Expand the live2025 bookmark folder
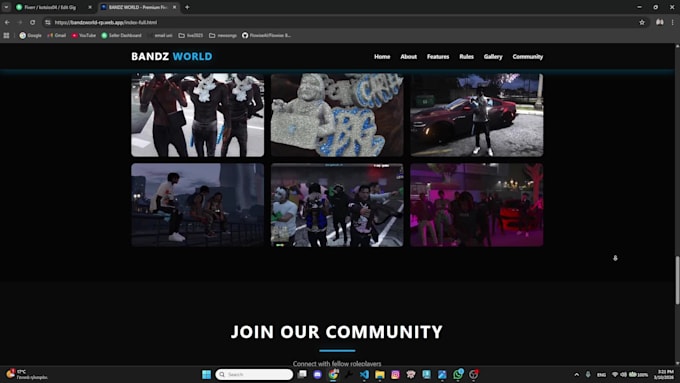Image resolution: width=680 pixels, height=383 pixels. tap(191, 36)
